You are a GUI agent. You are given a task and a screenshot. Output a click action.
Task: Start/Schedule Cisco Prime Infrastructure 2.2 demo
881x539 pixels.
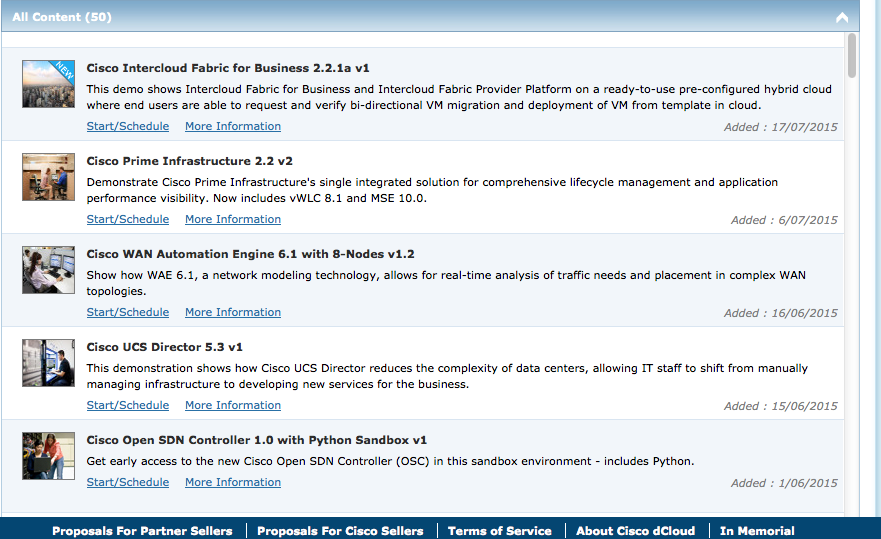[x=128, y=220]
